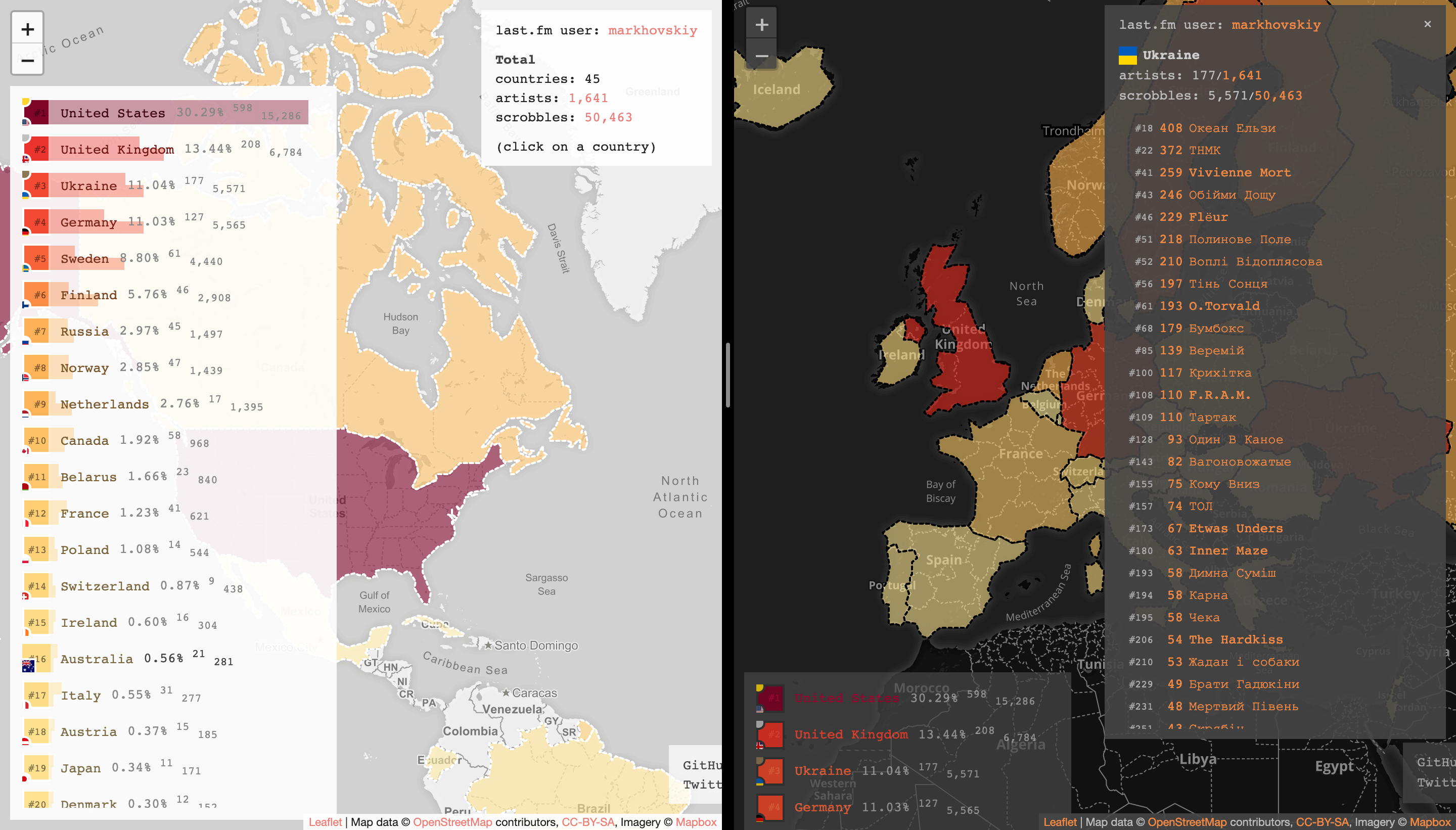Click the Leaflet link on the left map
Viewport: 1456px width, 830px height.
[x=325, y=822]
